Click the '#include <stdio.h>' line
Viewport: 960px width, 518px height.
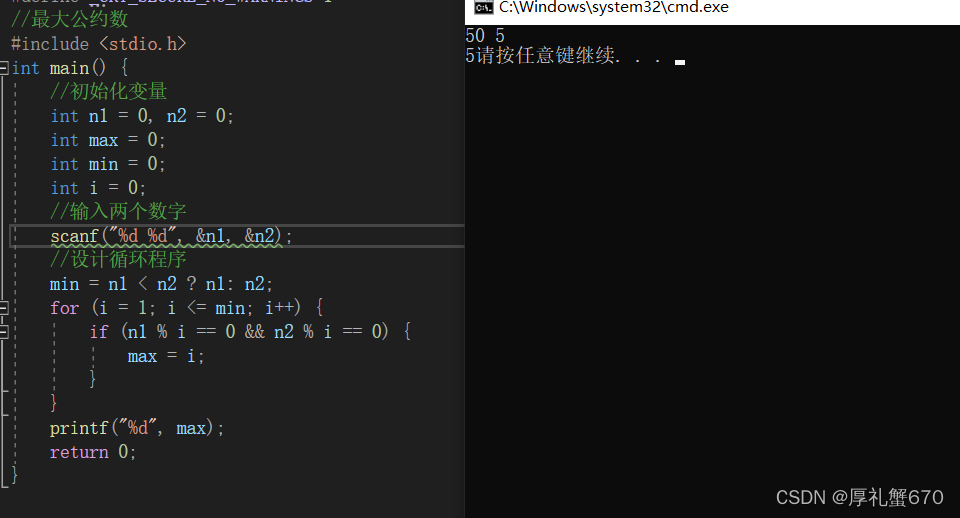pos(99,43)
